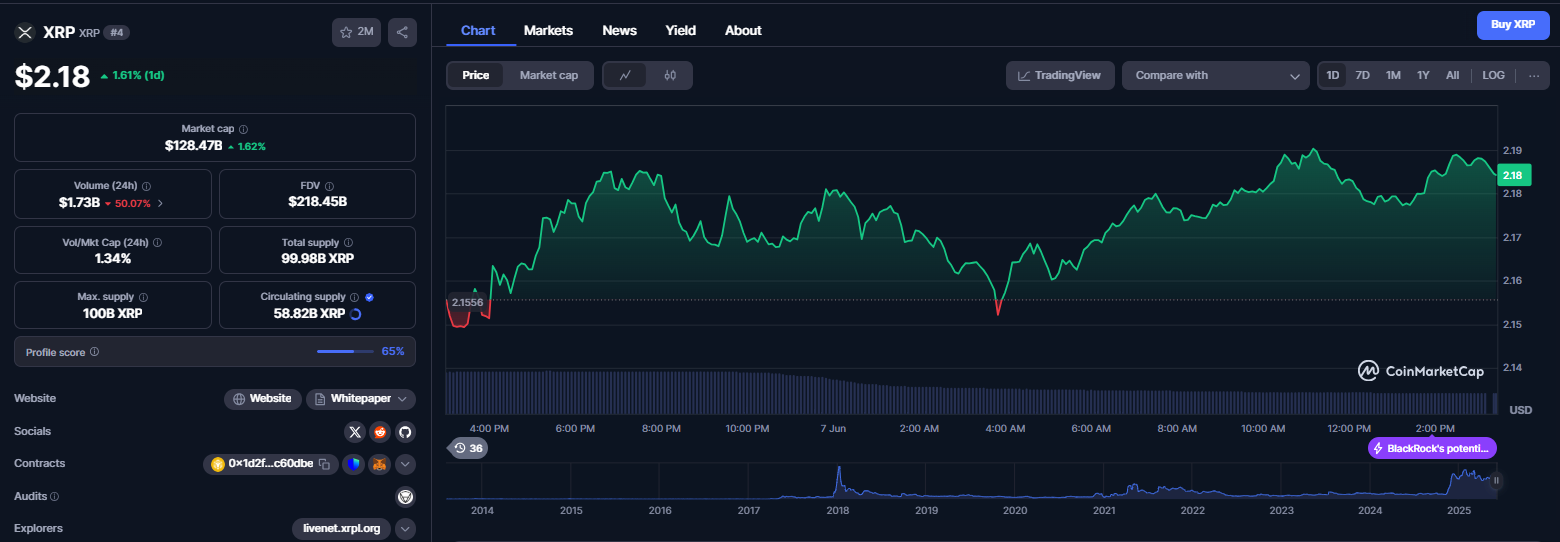Image resolution: width=1560 pixels, height=542 pixels.
Task: Pause the chart via range-slider pause icon
Action: (x=1497, y=480)
